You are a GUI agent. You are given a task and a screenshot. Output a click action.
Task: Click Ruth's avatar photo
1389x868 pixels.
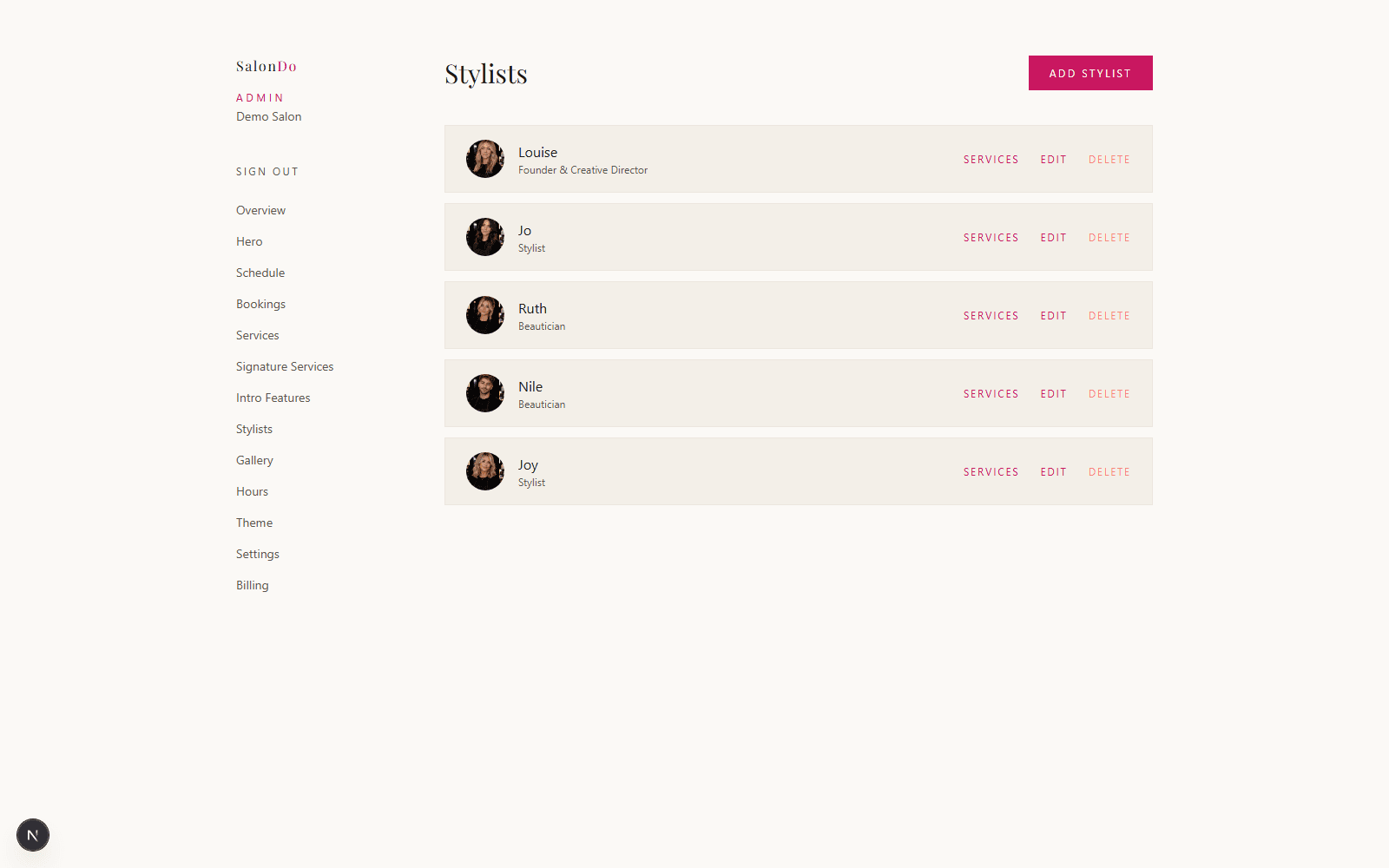point(485,315)
